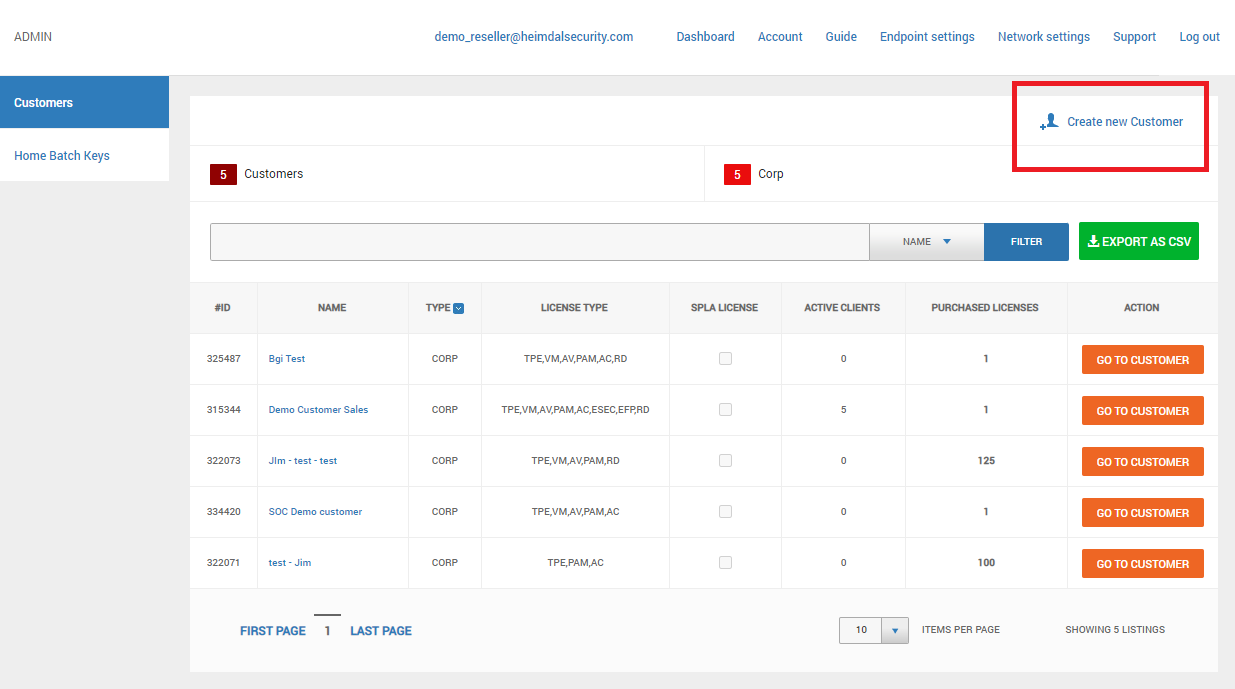Open the NAME filter-field dropdown
The height and width of the screenshot is (689, 1235).
tap(927, 242)
